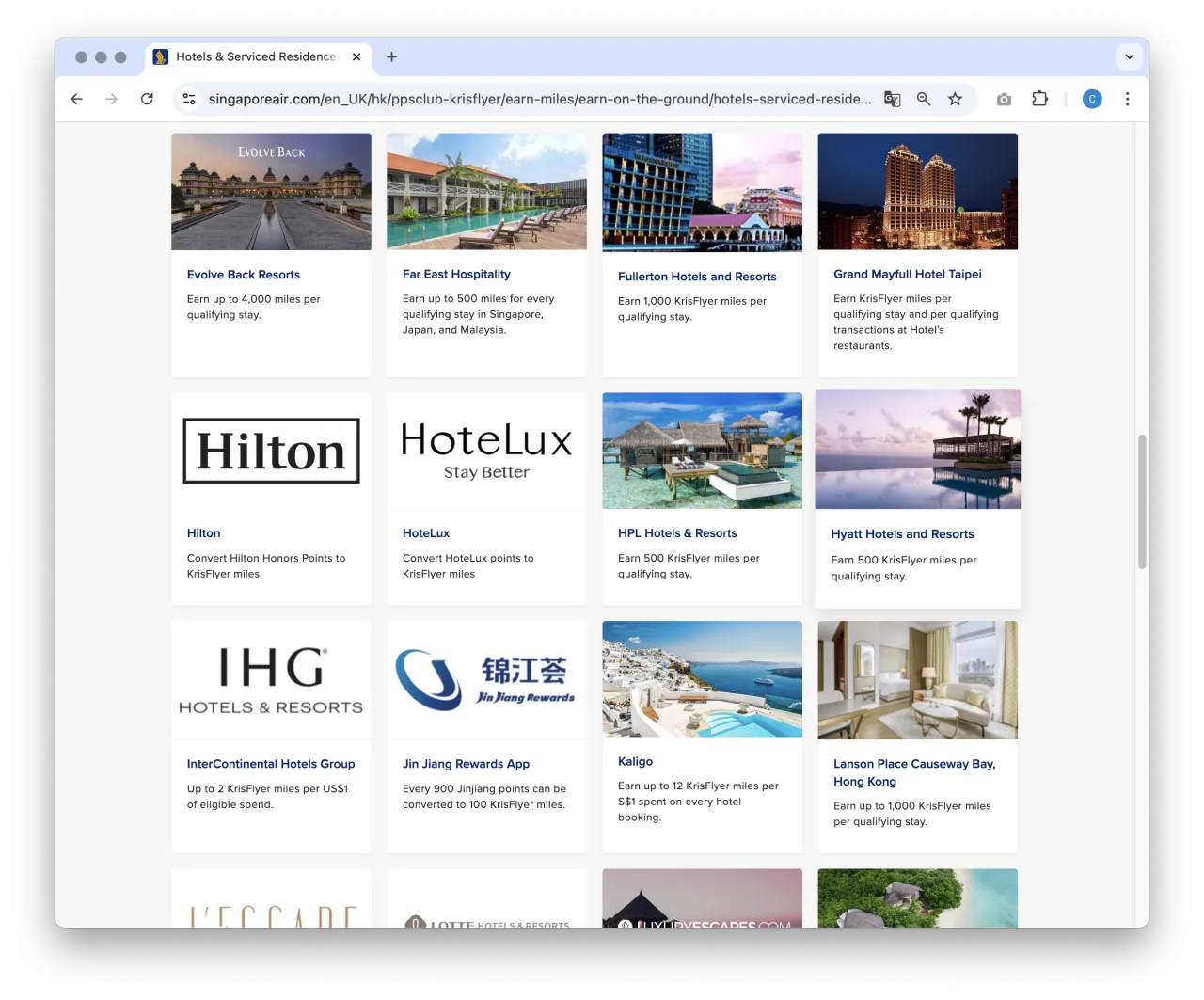
Task: Click the Jin Jiang Rewards logo
Action: (x=485, y=680)
